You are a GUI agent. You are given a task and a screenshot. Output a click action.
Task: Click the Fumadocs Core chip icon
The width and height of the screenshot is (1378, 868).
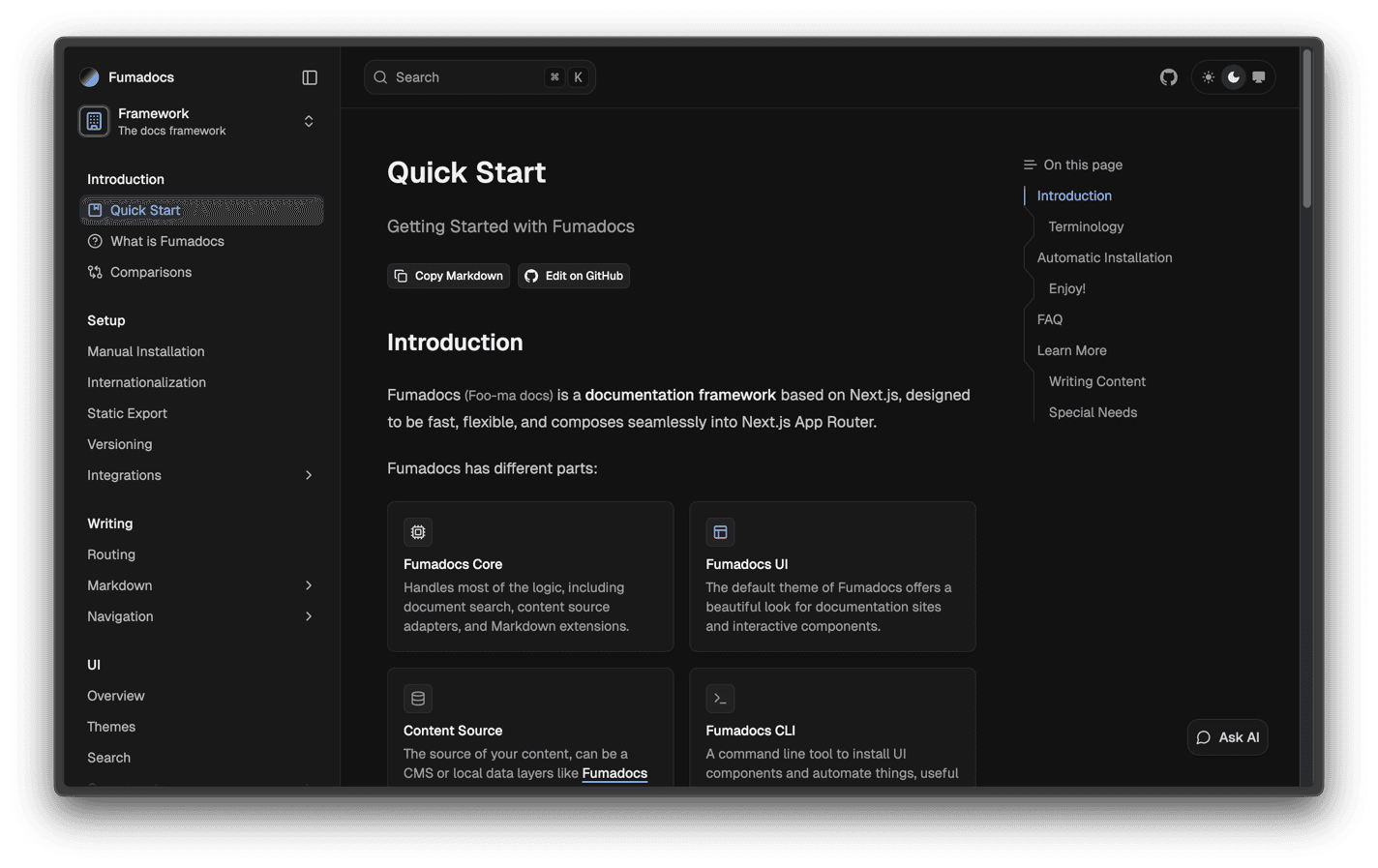tap(418, 532)
